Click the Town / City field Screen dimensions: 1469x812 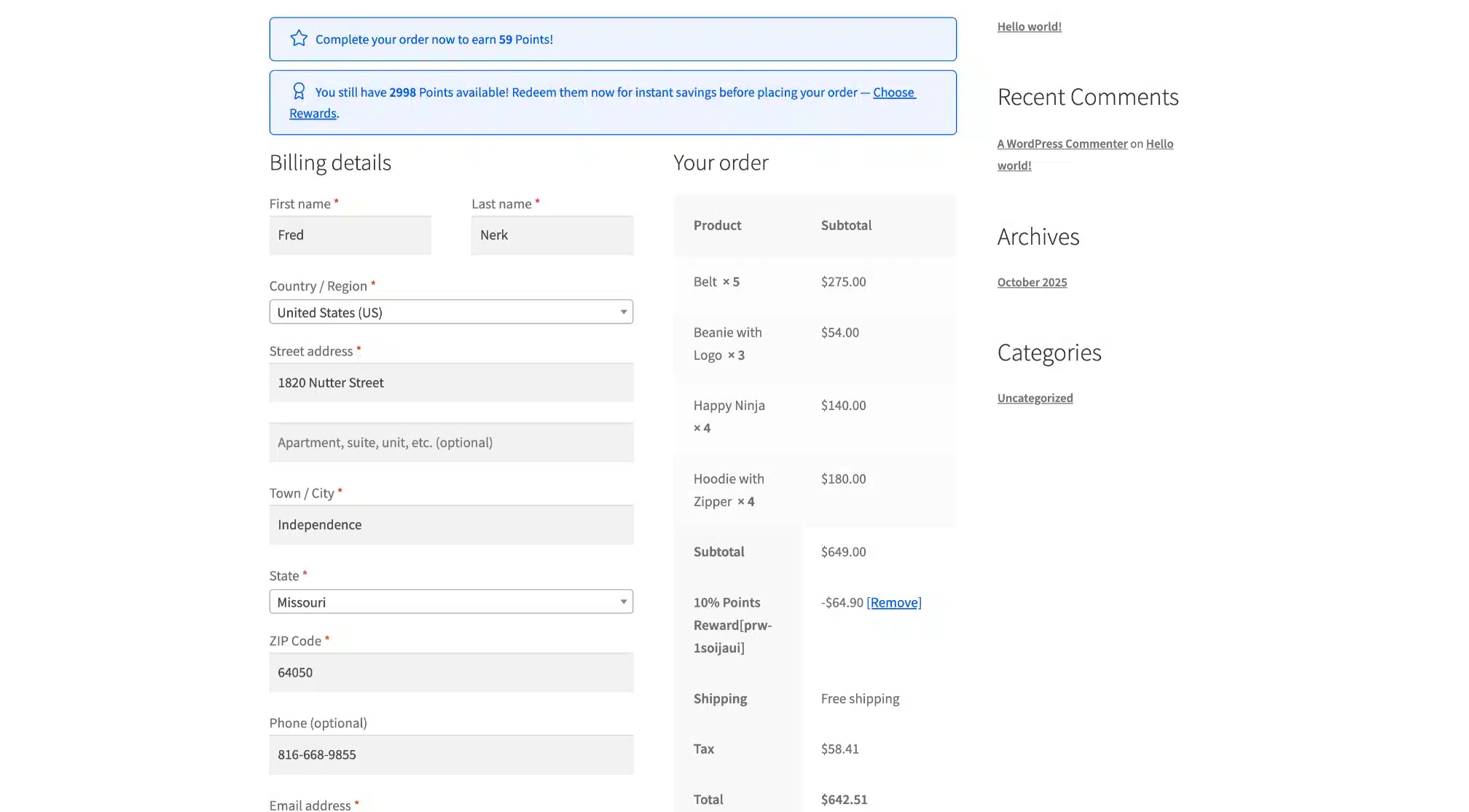451,525
